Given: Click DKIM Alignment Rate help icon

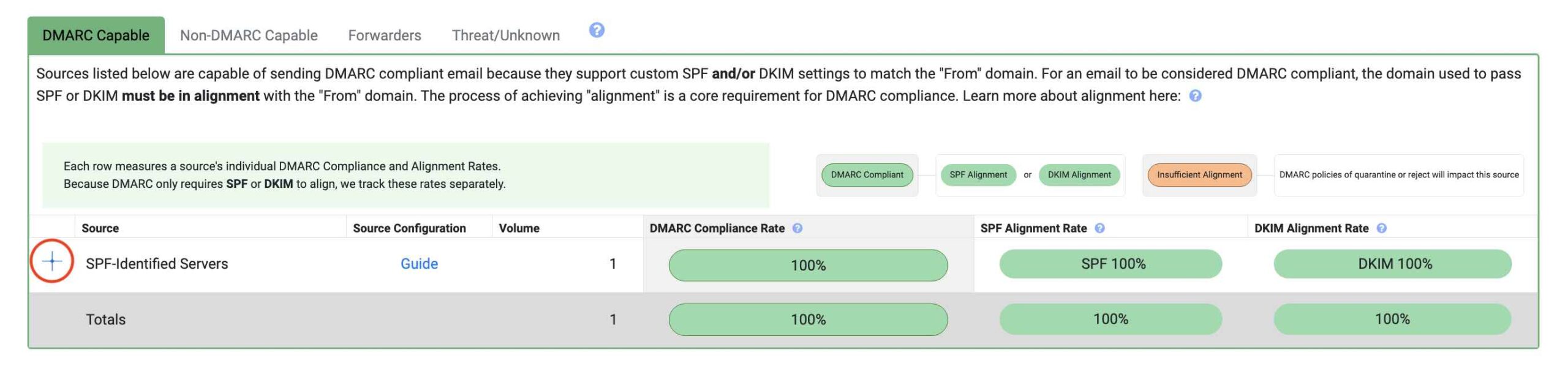Looking at the screenshot, I should click(x=1381, y=228).
